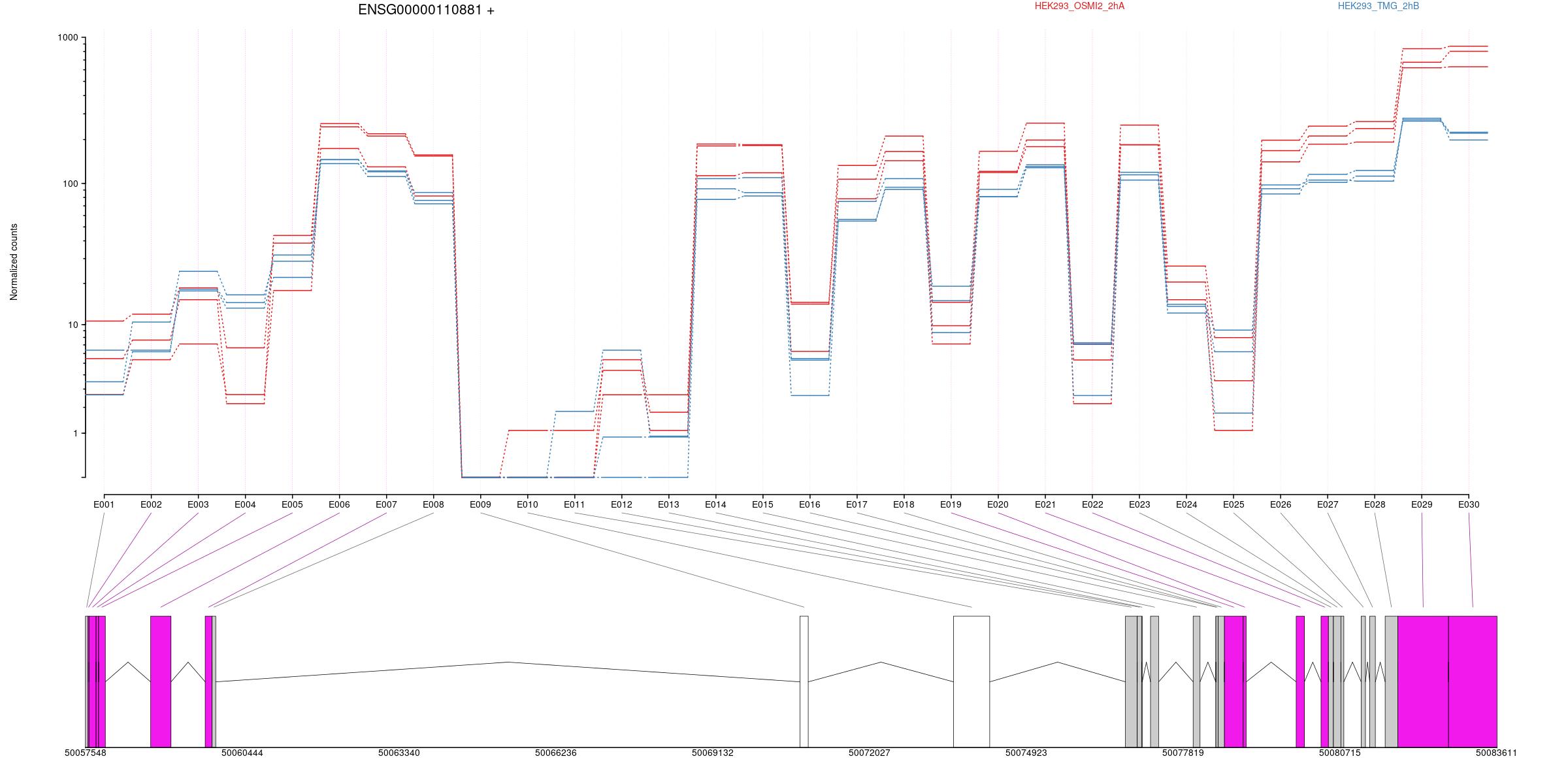Image resolution: width=1568 pixels, height=784 pixels.
Task: Click the wide white exon box for E010
Action: tap(972, 681)
